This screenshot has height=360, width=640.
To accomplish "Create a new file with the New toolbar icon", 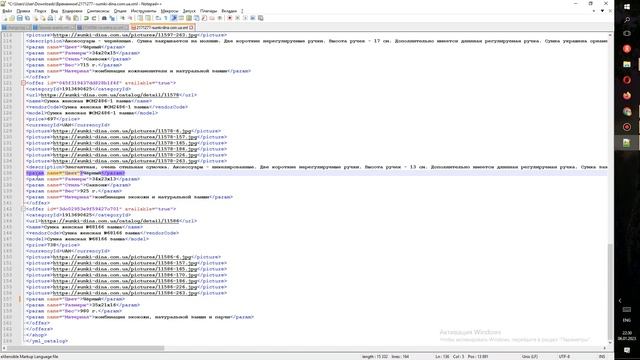I will [x=5, y=18].
